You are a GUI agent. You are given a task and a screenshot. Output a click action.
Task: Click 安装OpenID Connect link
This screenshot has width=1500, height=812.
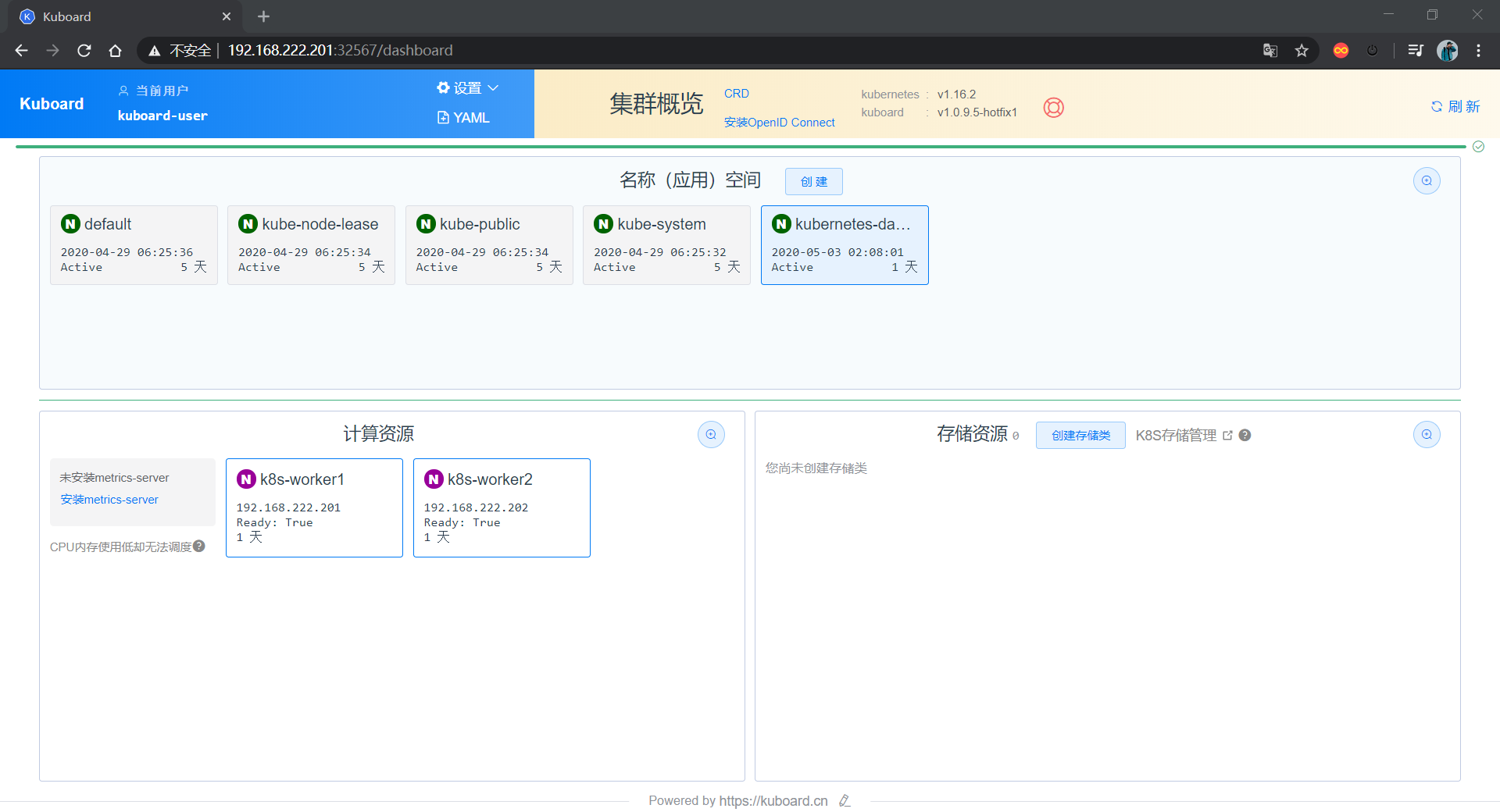point(779,123)
